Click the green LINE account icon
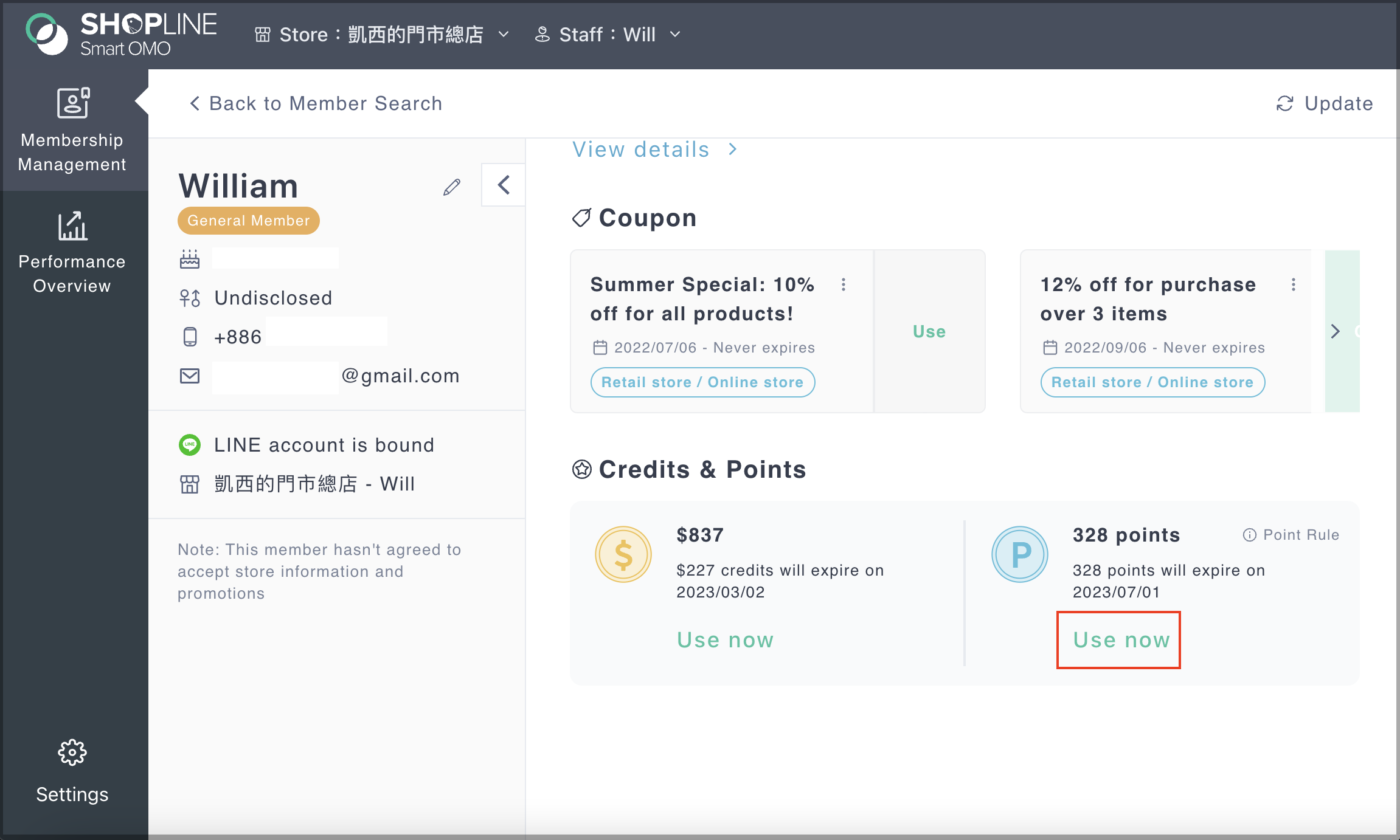This screenshot has height=840, width=1400. tap(190, 445)
